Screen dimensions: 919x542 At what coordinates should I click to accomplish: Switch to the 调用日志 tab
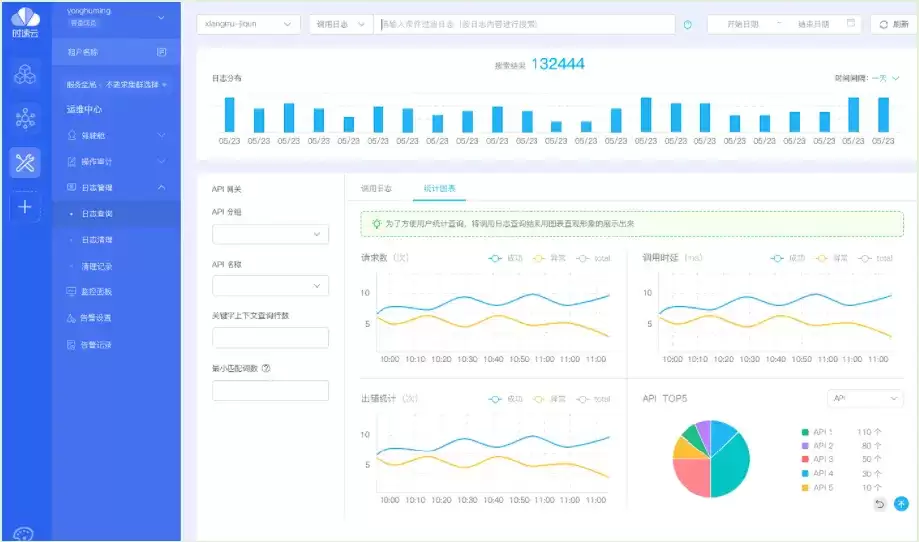pyautogui.click(x=376, y=188)
